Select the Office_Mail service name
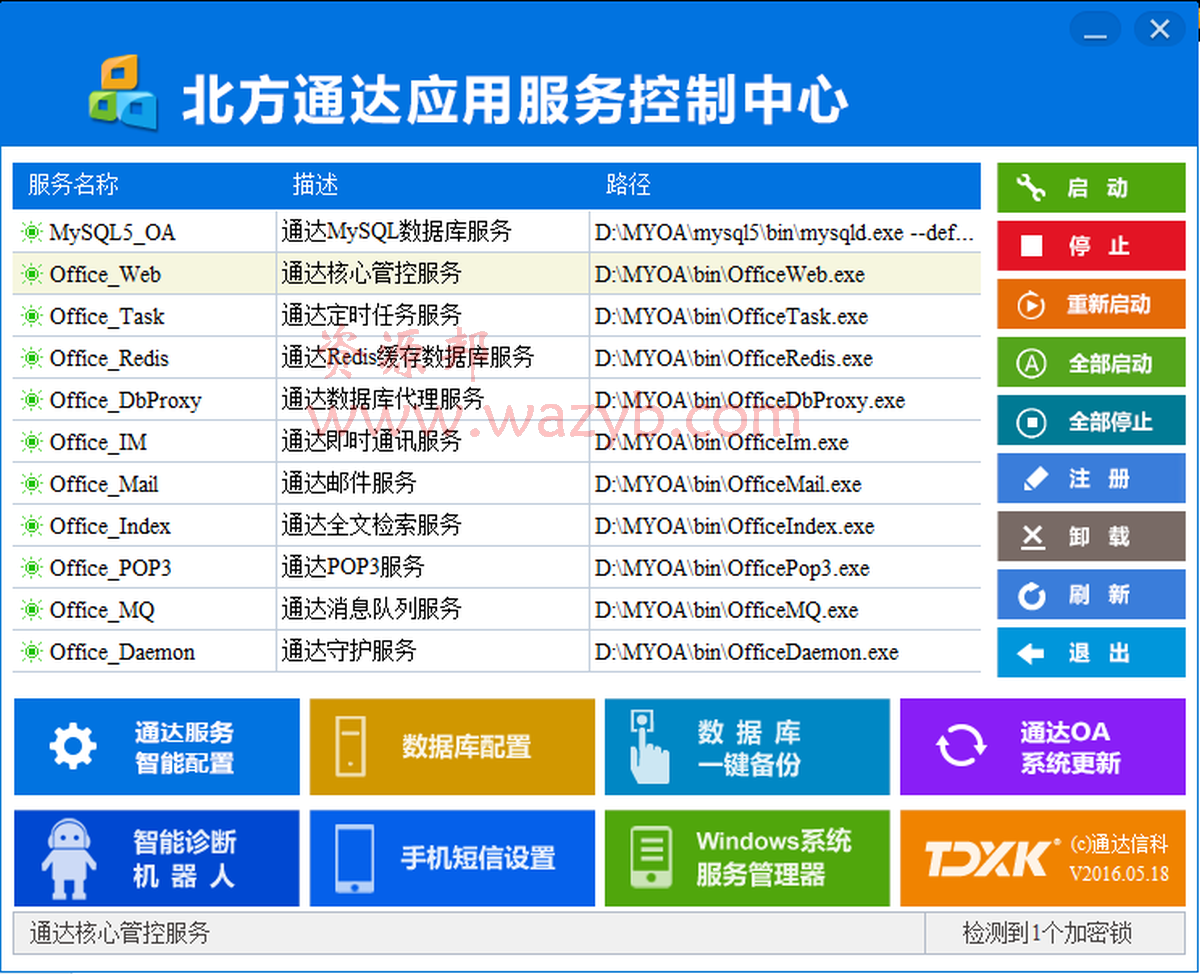 104,485
